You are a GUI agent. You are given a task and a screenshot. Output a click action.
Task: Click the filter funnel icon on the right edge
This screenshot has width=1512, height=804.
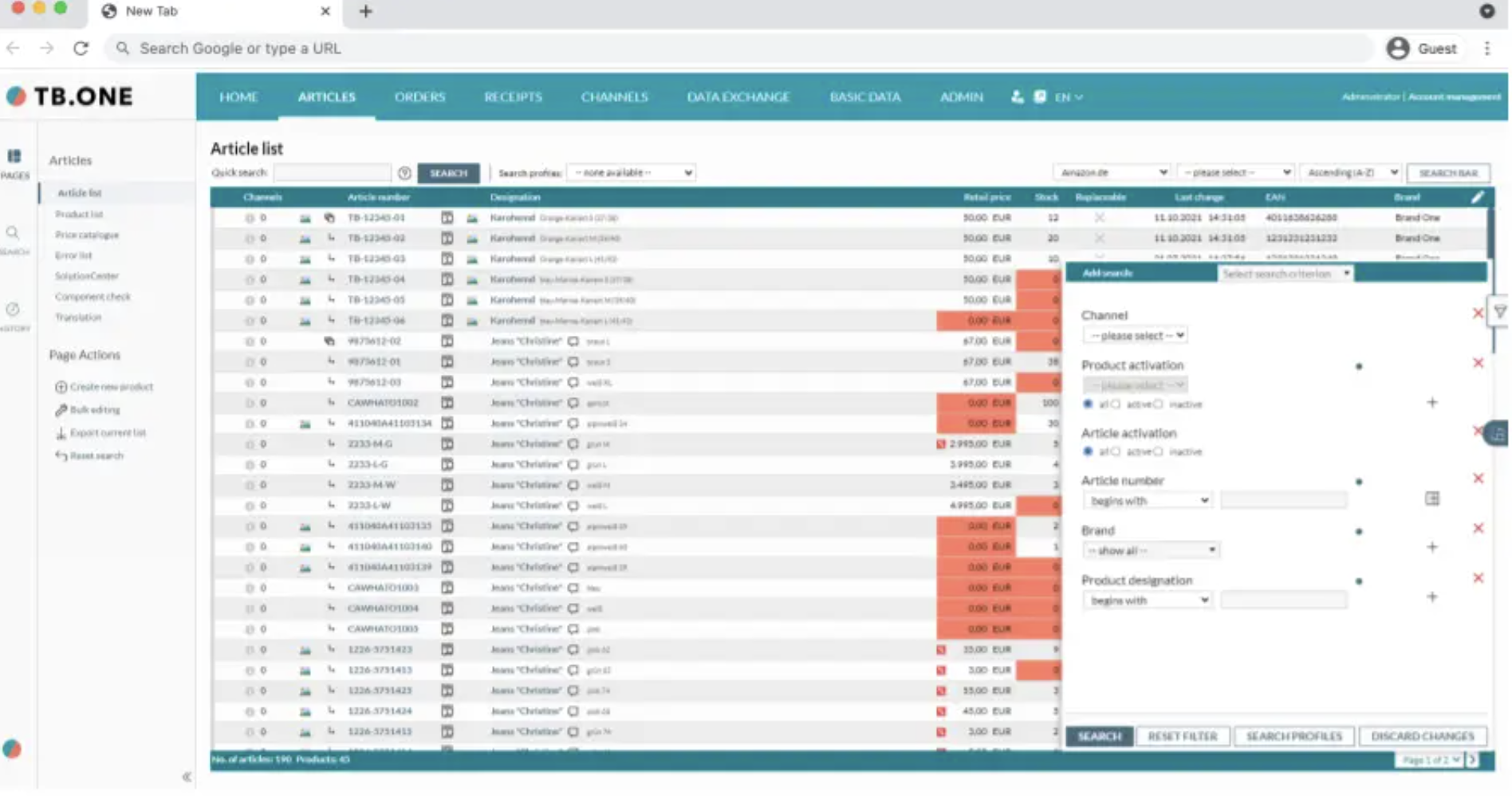click(1500, 313)
